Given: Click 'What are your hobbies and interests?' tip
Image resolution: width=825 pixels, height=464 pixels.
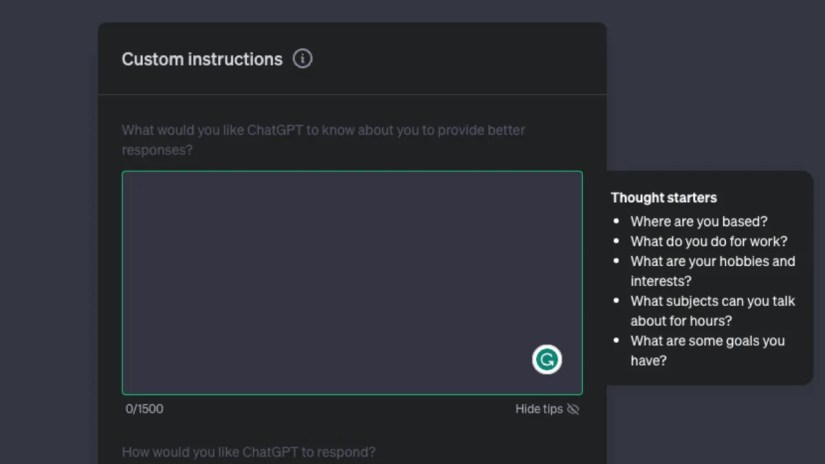Looking at the screenshot, I should (x=713, y=271).
